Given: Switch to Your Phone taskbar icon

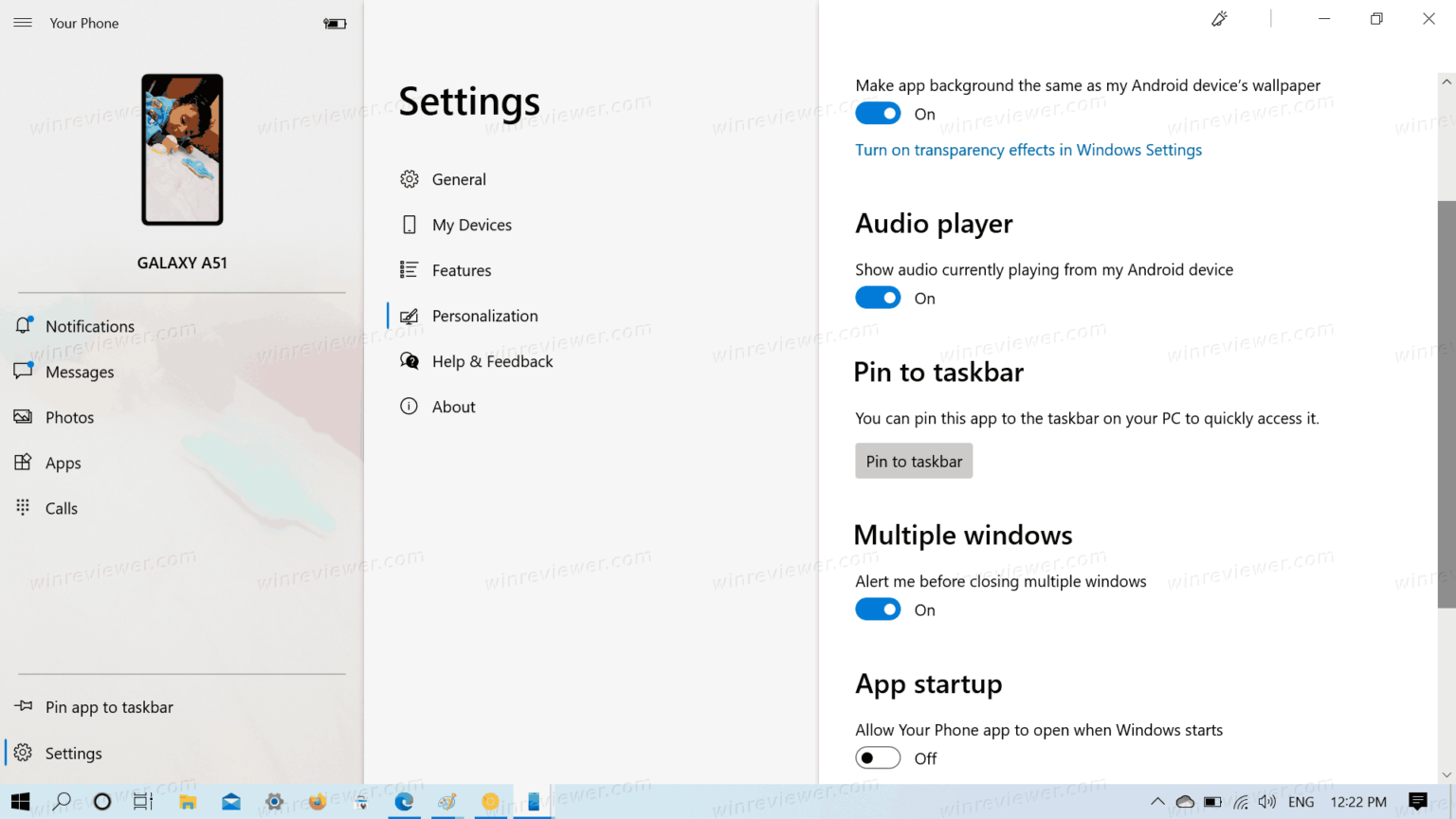Looking at the screenshot, I should (534, 802).
